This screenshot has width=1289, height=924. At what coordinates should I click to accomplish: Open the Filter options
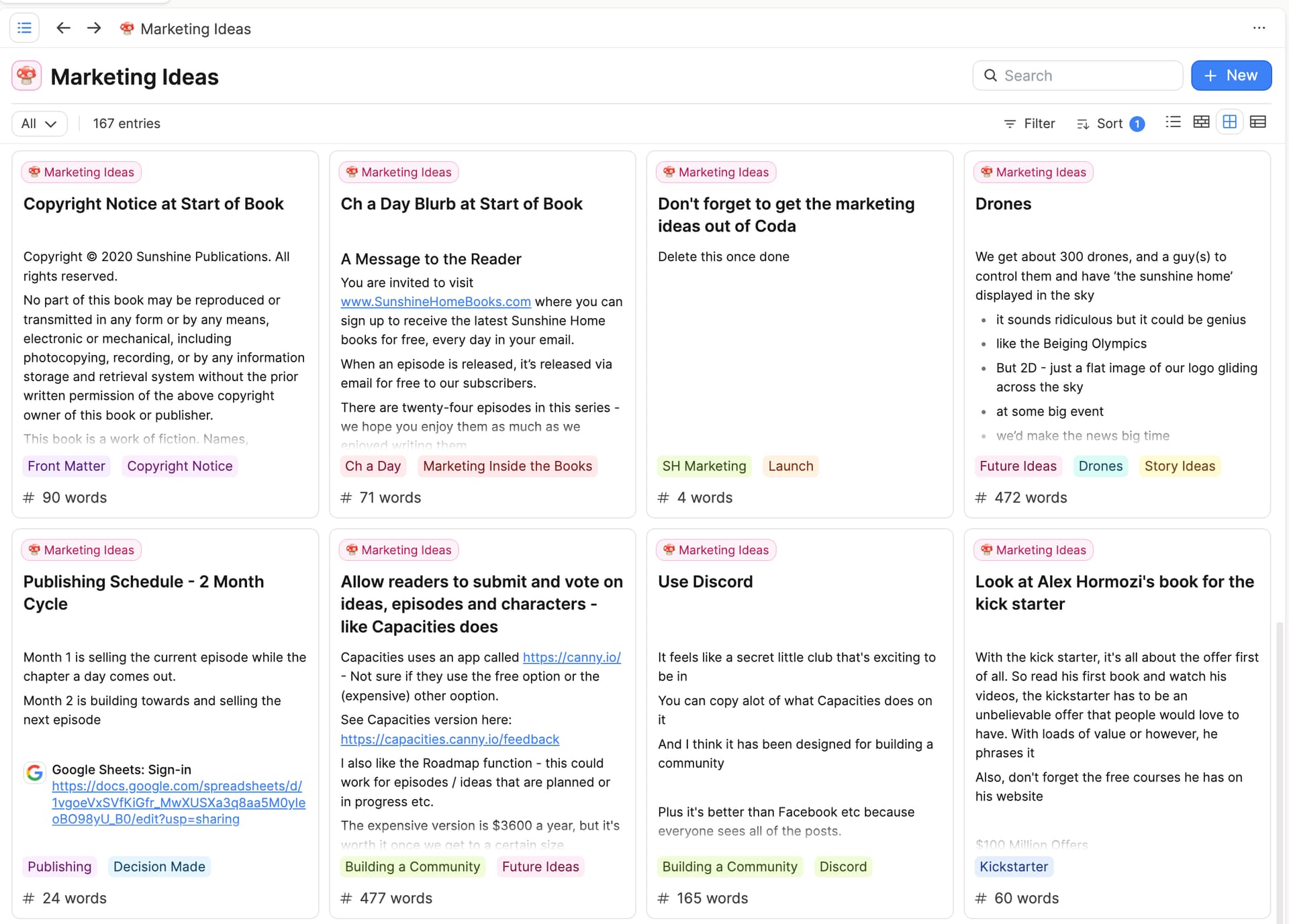1029,123
